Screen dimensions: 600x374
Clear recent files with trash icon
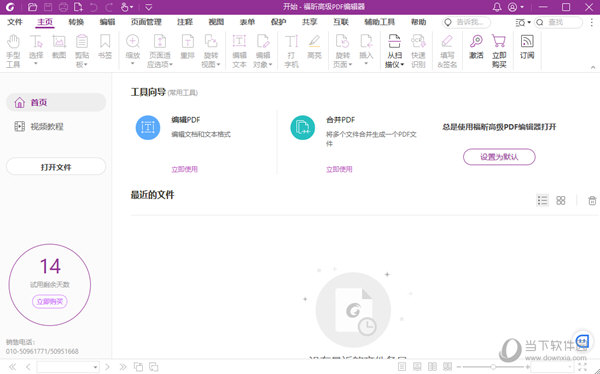point(592,200)
